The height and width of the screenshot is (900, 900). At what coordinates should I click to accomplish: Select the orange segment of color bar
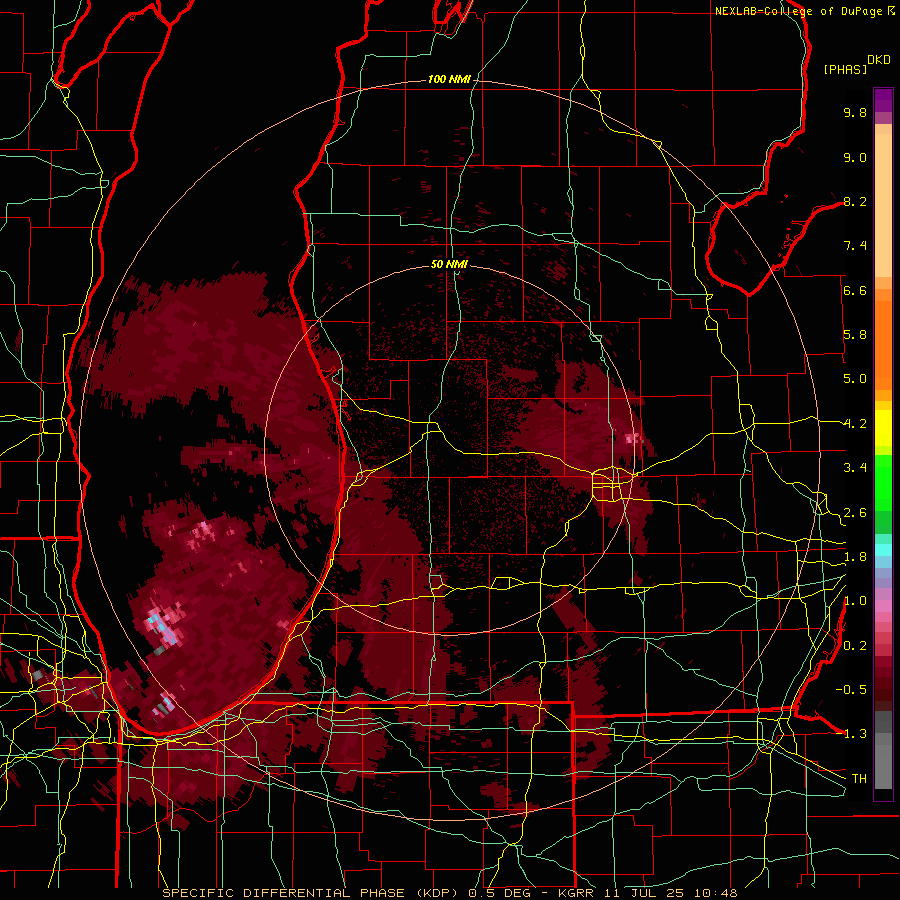(883, 344)
